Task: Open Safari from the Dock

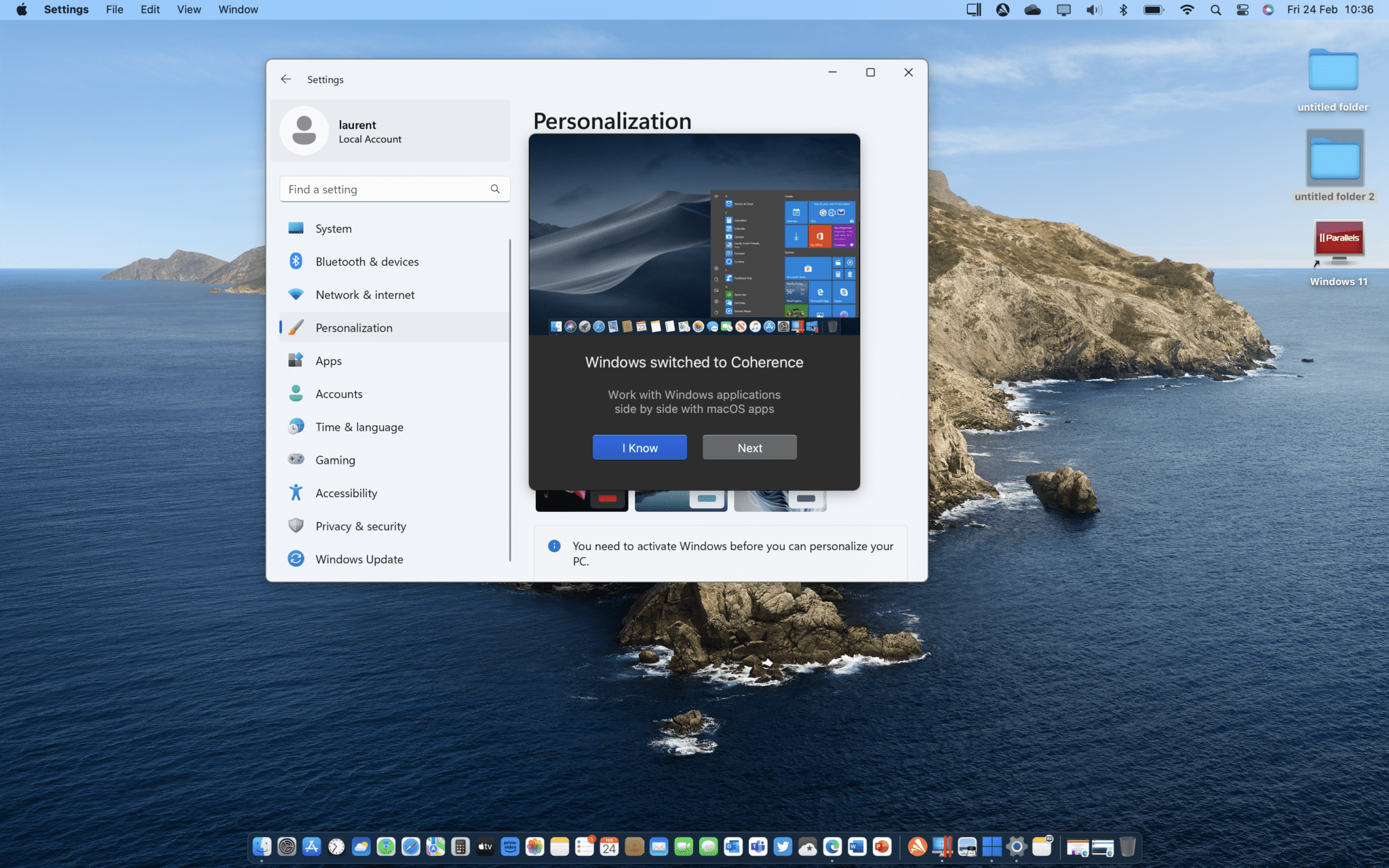Action: coord(410,846)
